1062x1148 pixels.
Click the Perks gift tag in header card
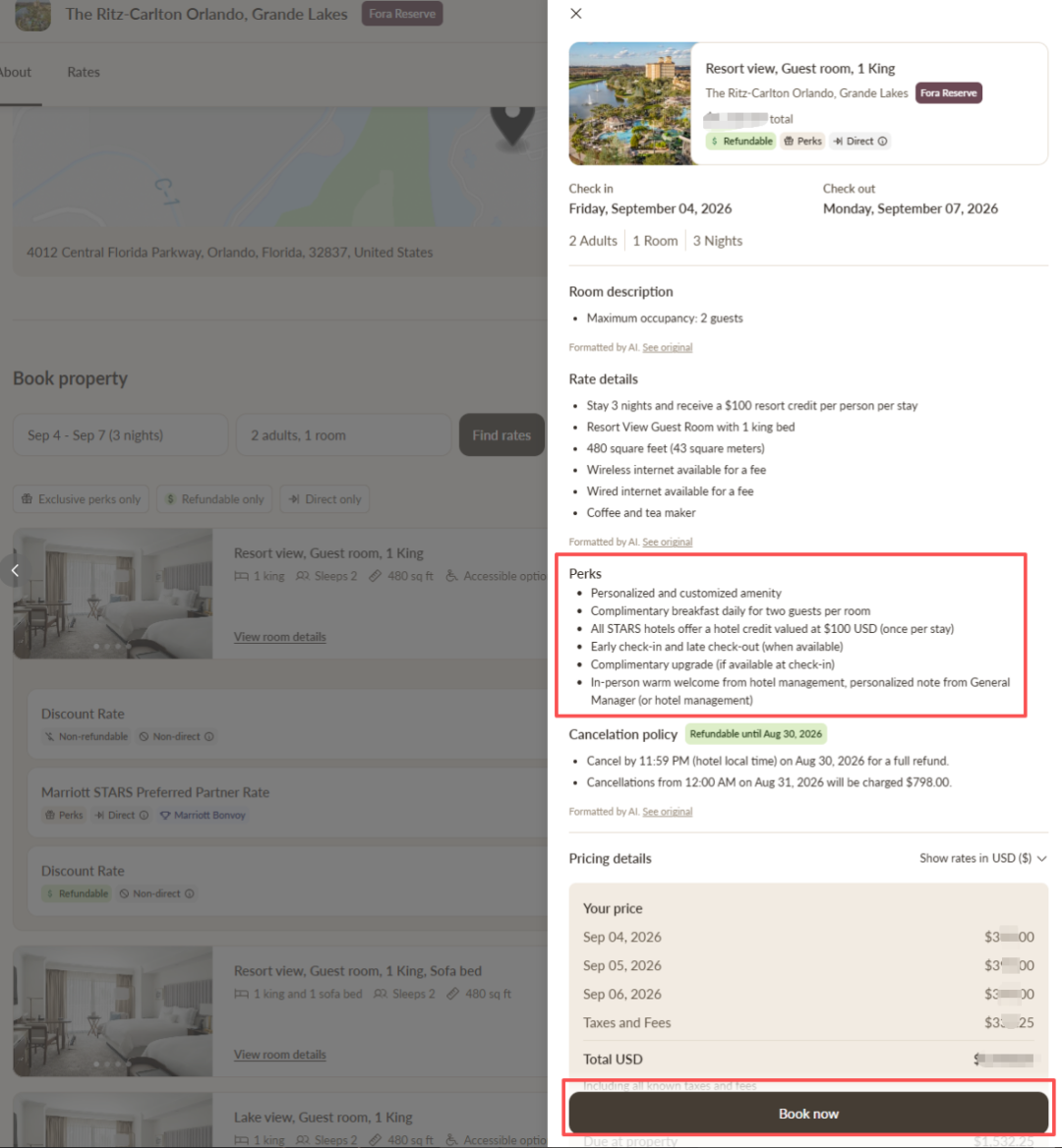(x=803, y=142)
